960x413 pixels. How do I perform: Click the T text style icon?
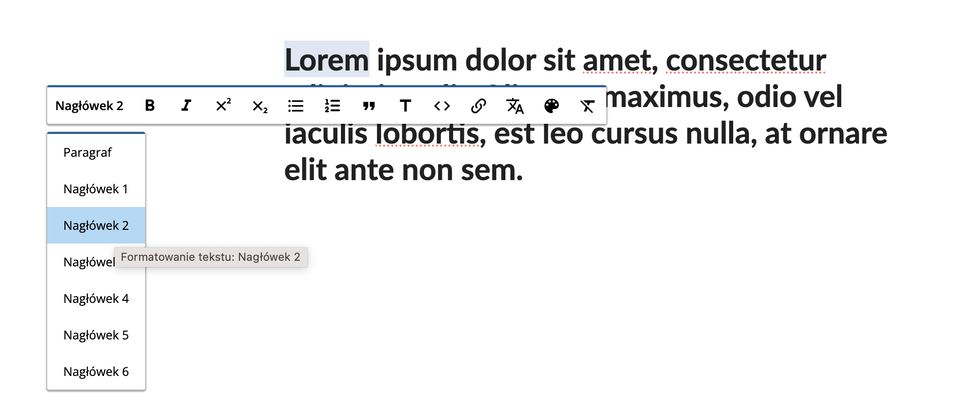click(405, 105)
